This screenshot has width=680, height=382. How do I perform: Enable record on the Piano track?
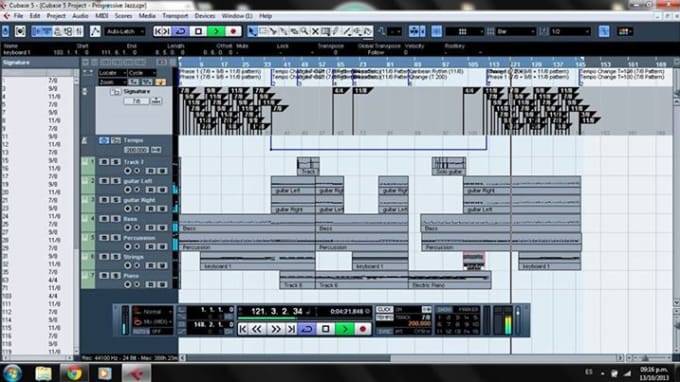tap(128, 284)
